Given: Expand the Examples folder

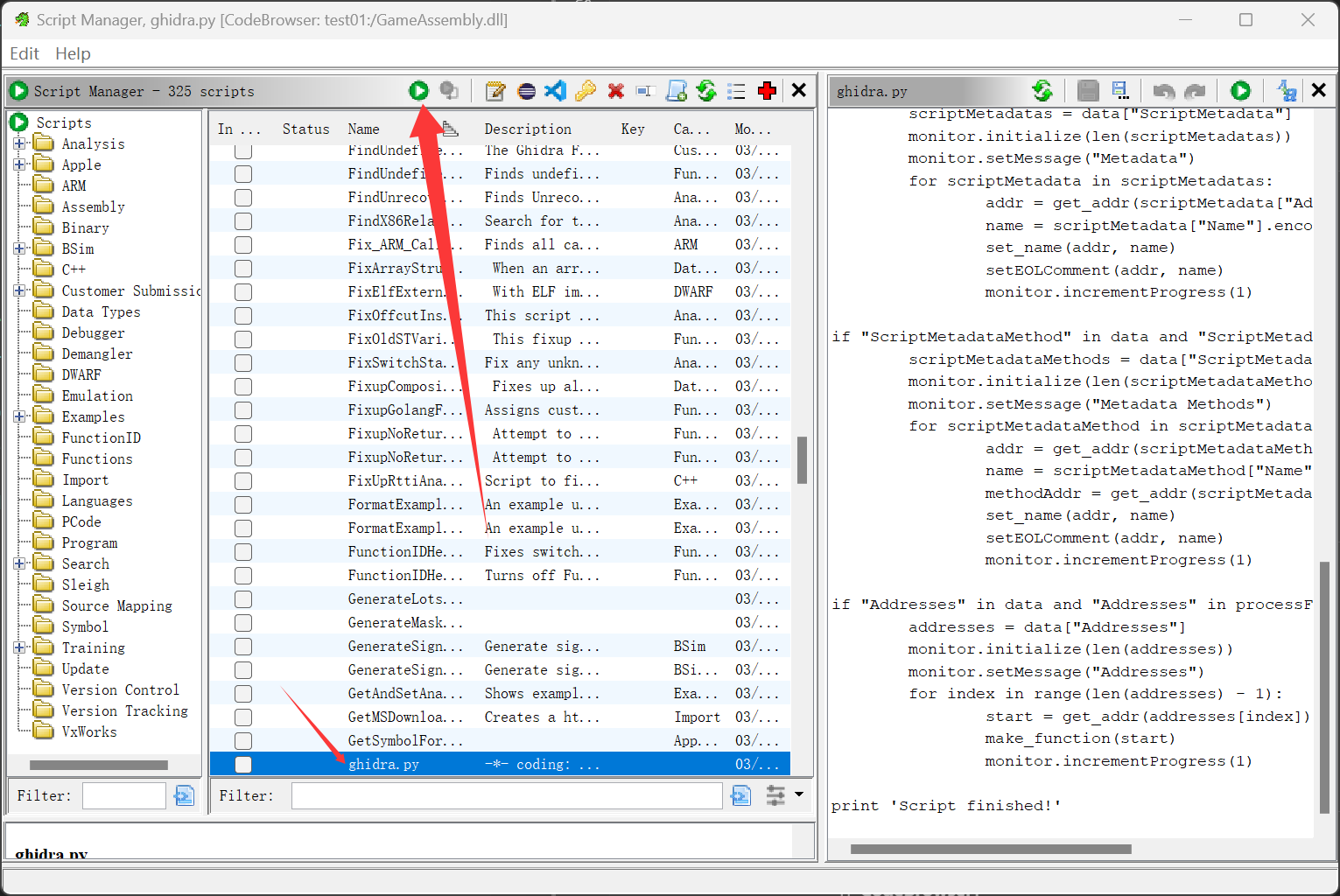Looking at the screenshot, I should coord(19,416).
